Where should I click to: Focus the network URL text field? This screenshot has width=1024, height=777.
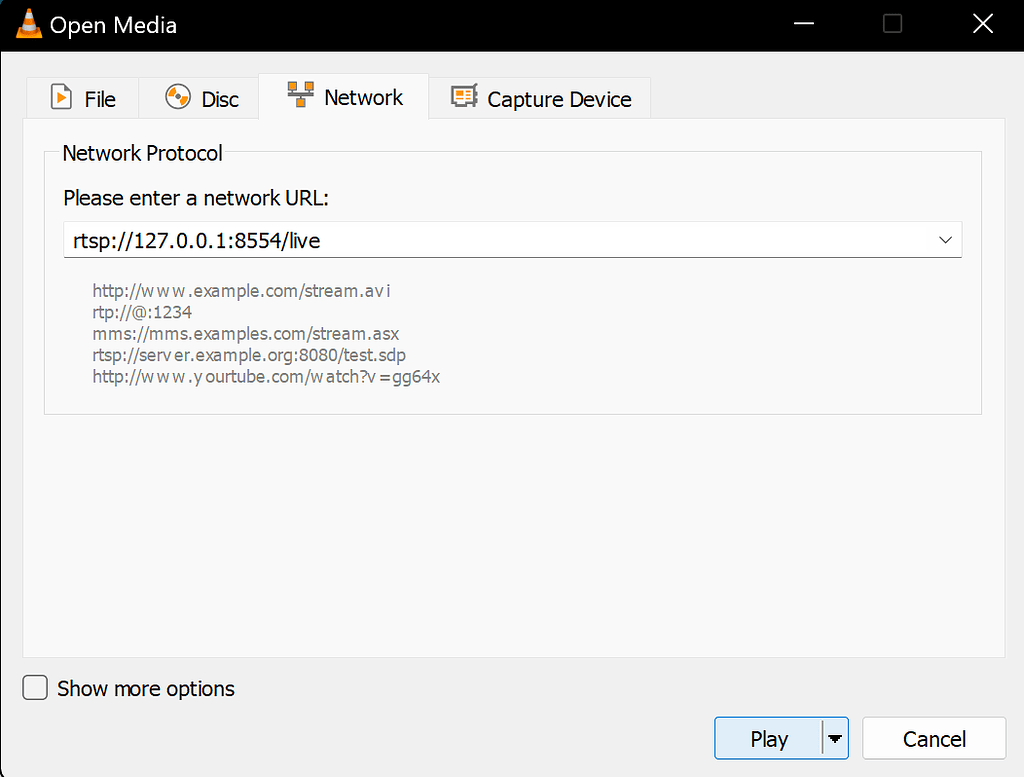[490, 240]
